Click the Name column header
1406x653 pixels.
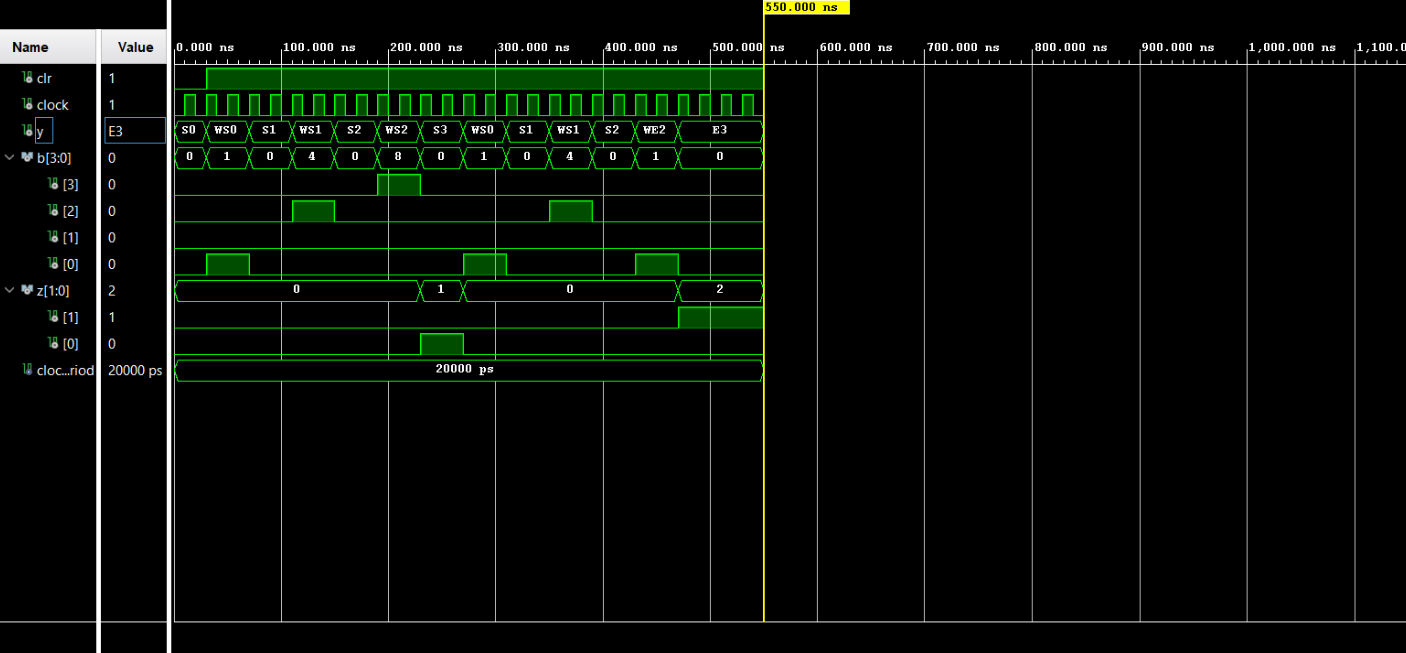pyautogui.click(x=30, y=47)
